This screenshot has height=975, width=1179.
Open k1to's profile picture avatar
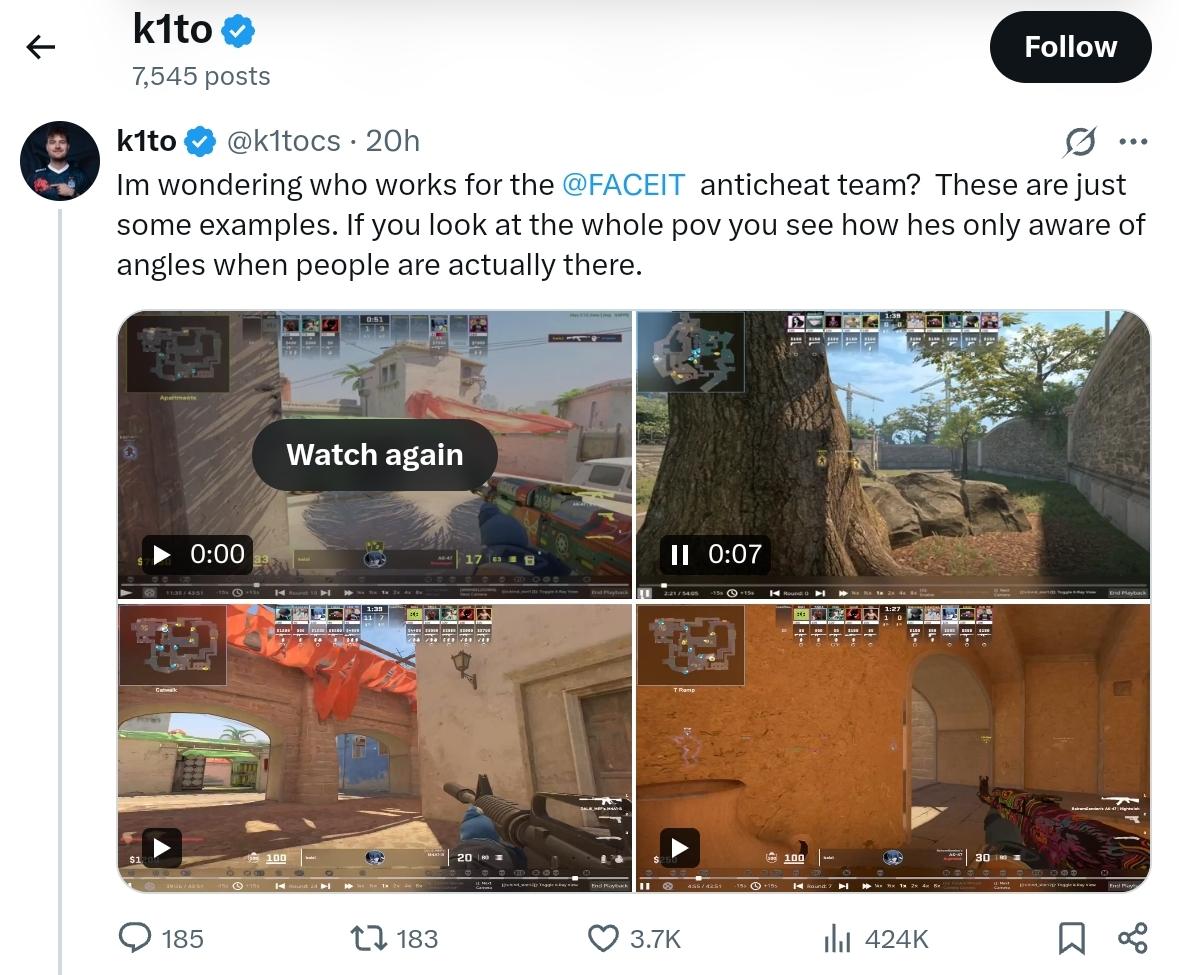pos(59,160)
